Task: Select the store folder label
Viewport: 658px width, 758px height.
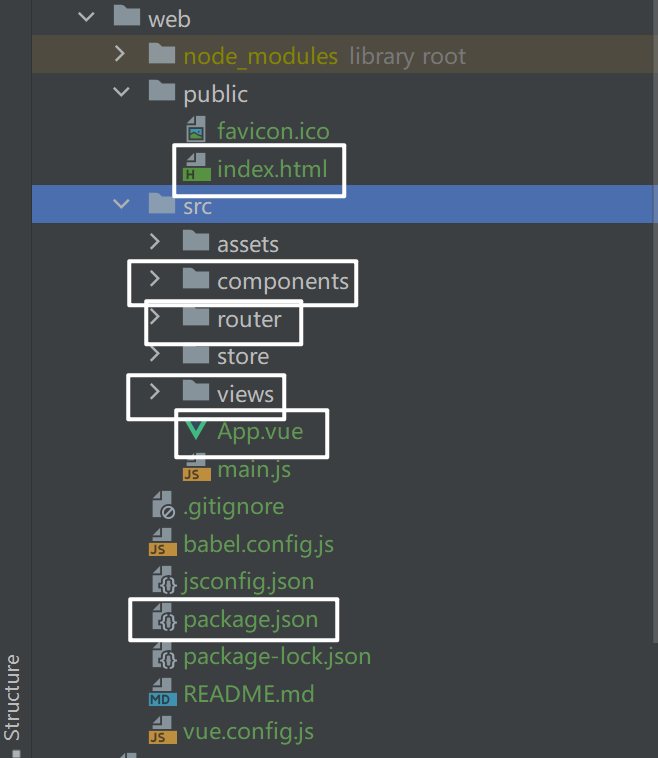Action: (243, 356)
